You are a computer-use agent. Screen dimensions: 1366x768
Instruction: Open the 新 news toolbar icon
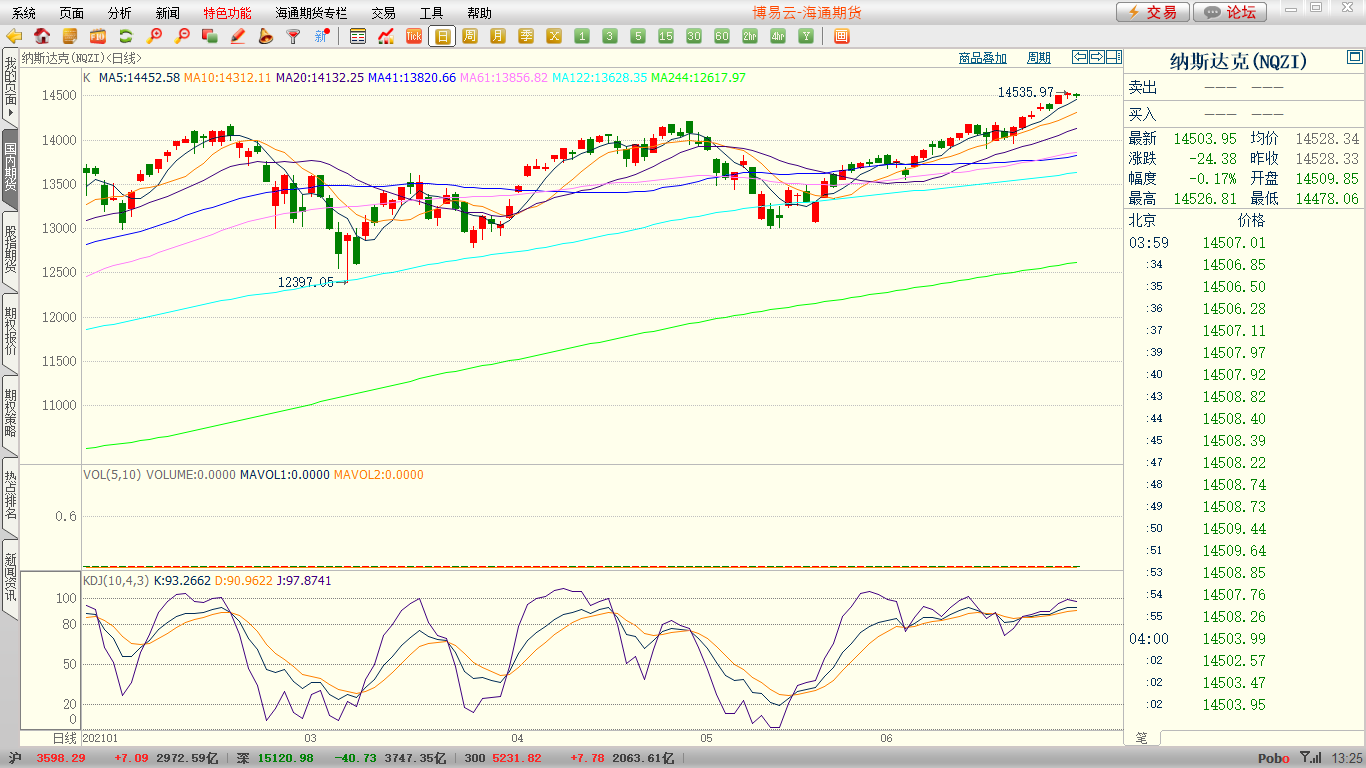point(321,36)
